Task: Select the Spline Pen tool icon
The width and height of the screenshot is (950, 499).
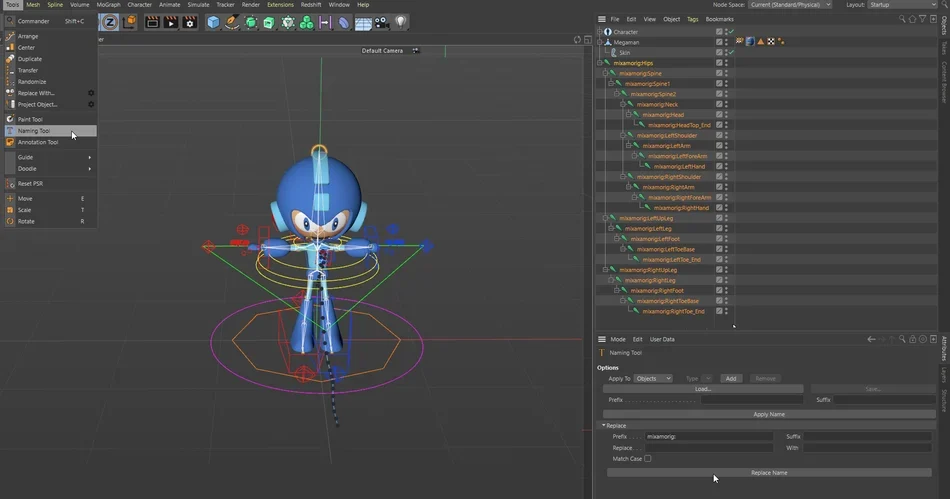Action: (232, 23)
